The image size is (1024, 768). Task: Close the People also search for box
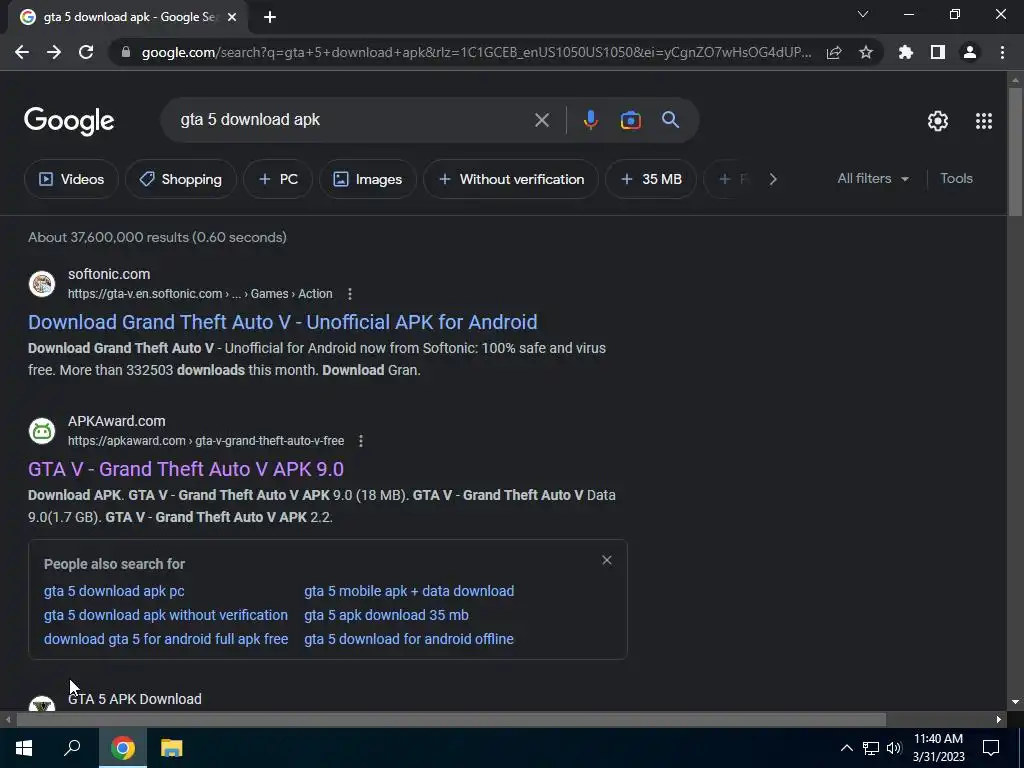click(x=607, y=560)
